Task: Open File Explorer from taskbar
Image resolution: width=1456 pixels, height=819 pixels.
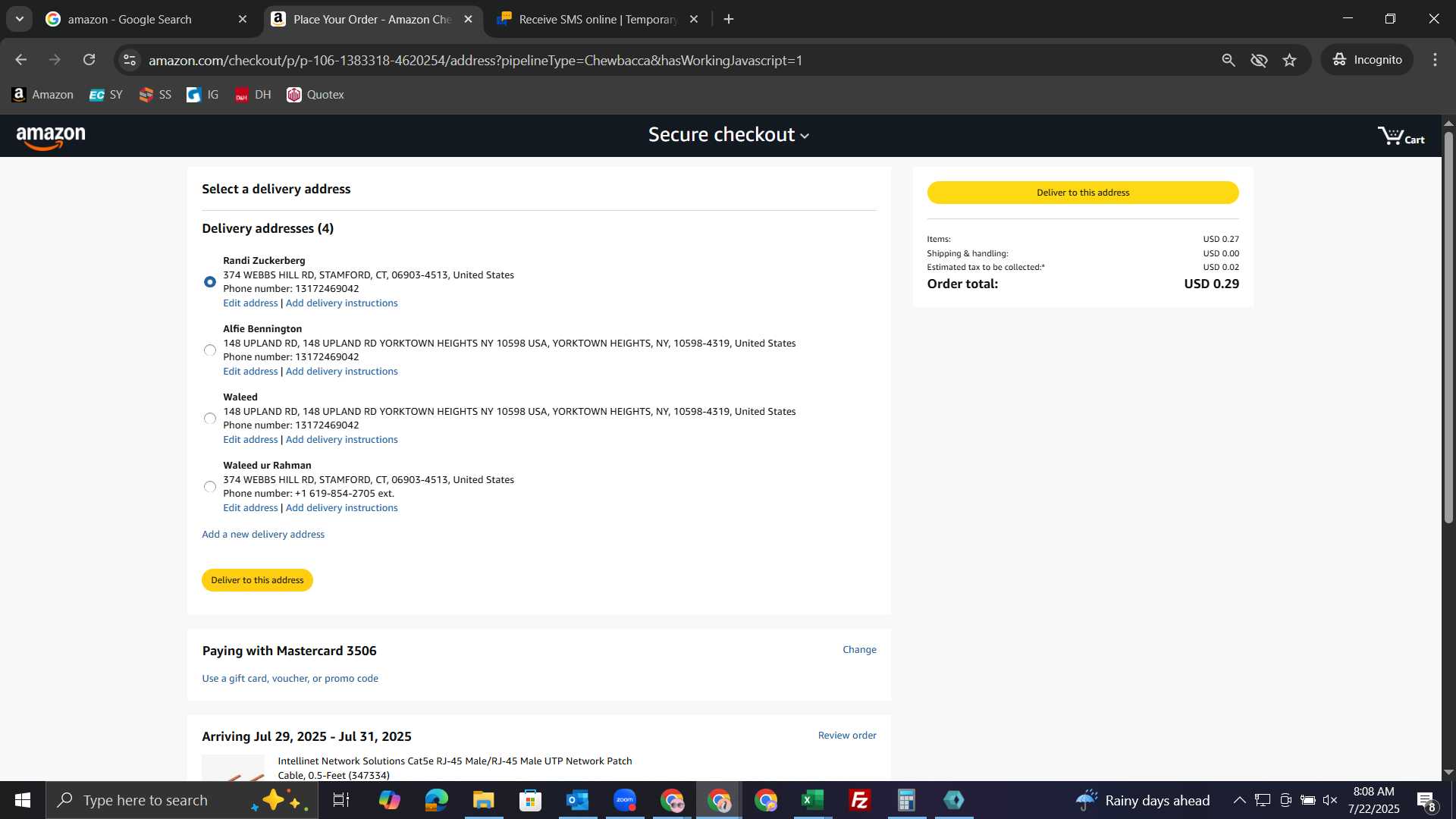Action: (484, 800)
